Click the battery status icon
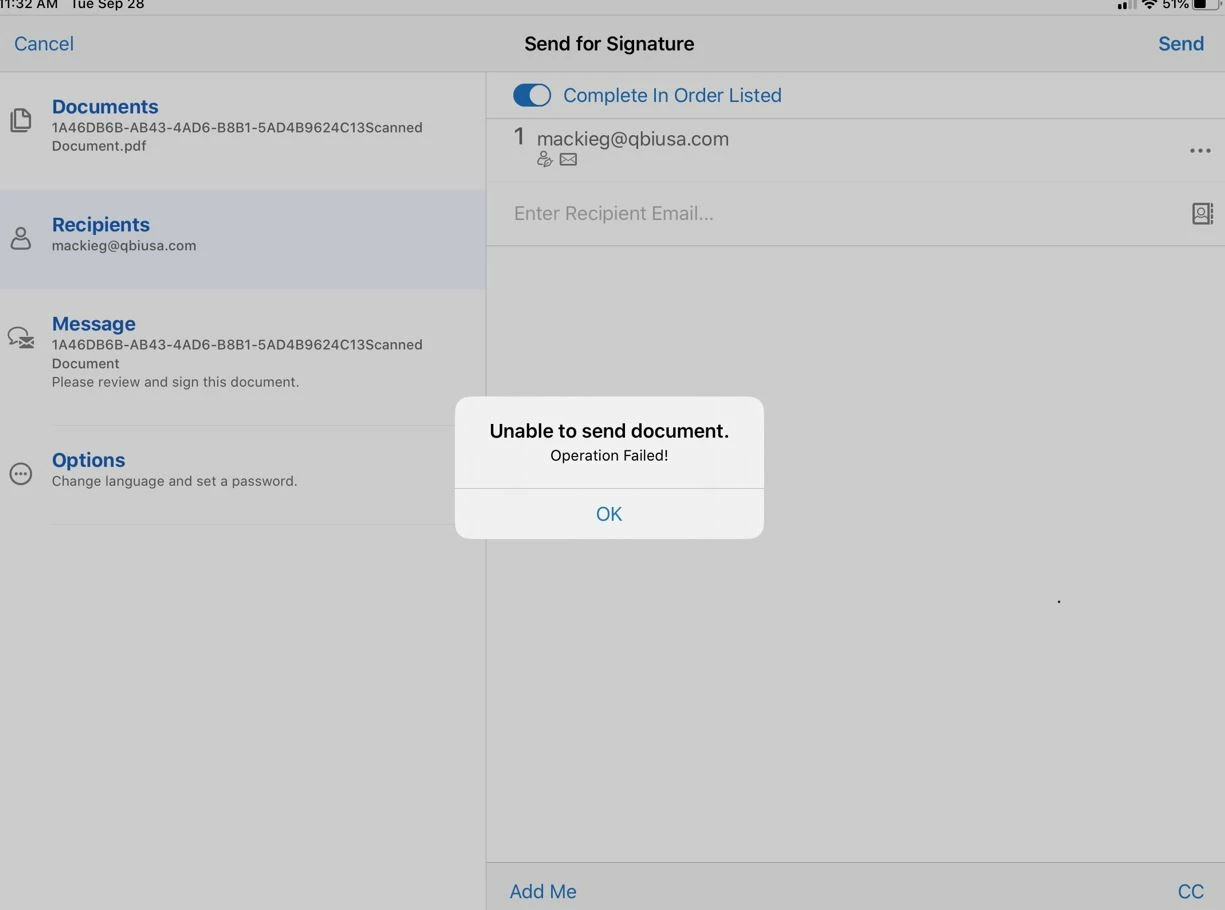1225x910 pixels. pyautogui.click(x=1207, y=5)
